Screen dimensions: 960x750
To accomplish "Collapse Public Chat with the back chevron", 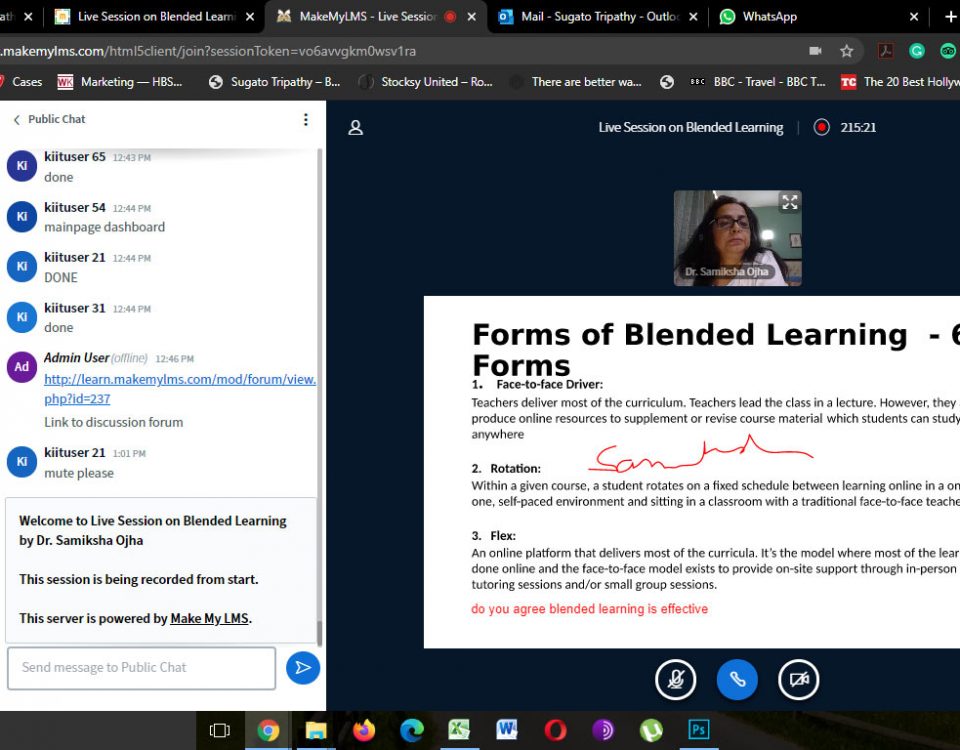I will tap(16, 120).
